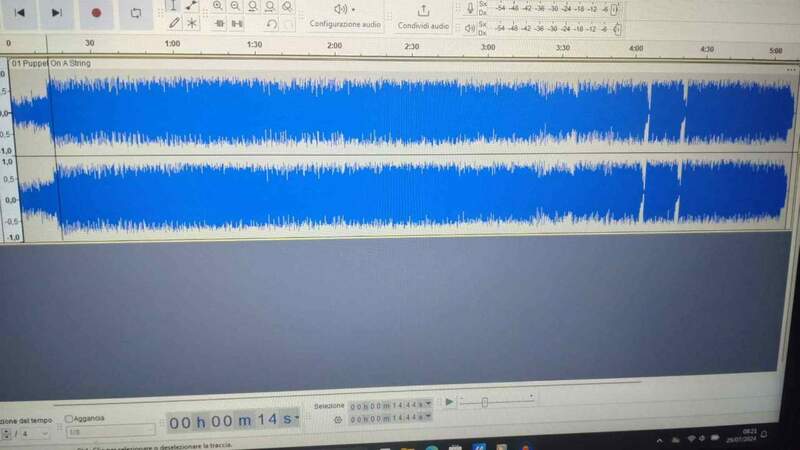800x450 pixels.
Task: Select the I-beam Selection tool
Action: 173,6
